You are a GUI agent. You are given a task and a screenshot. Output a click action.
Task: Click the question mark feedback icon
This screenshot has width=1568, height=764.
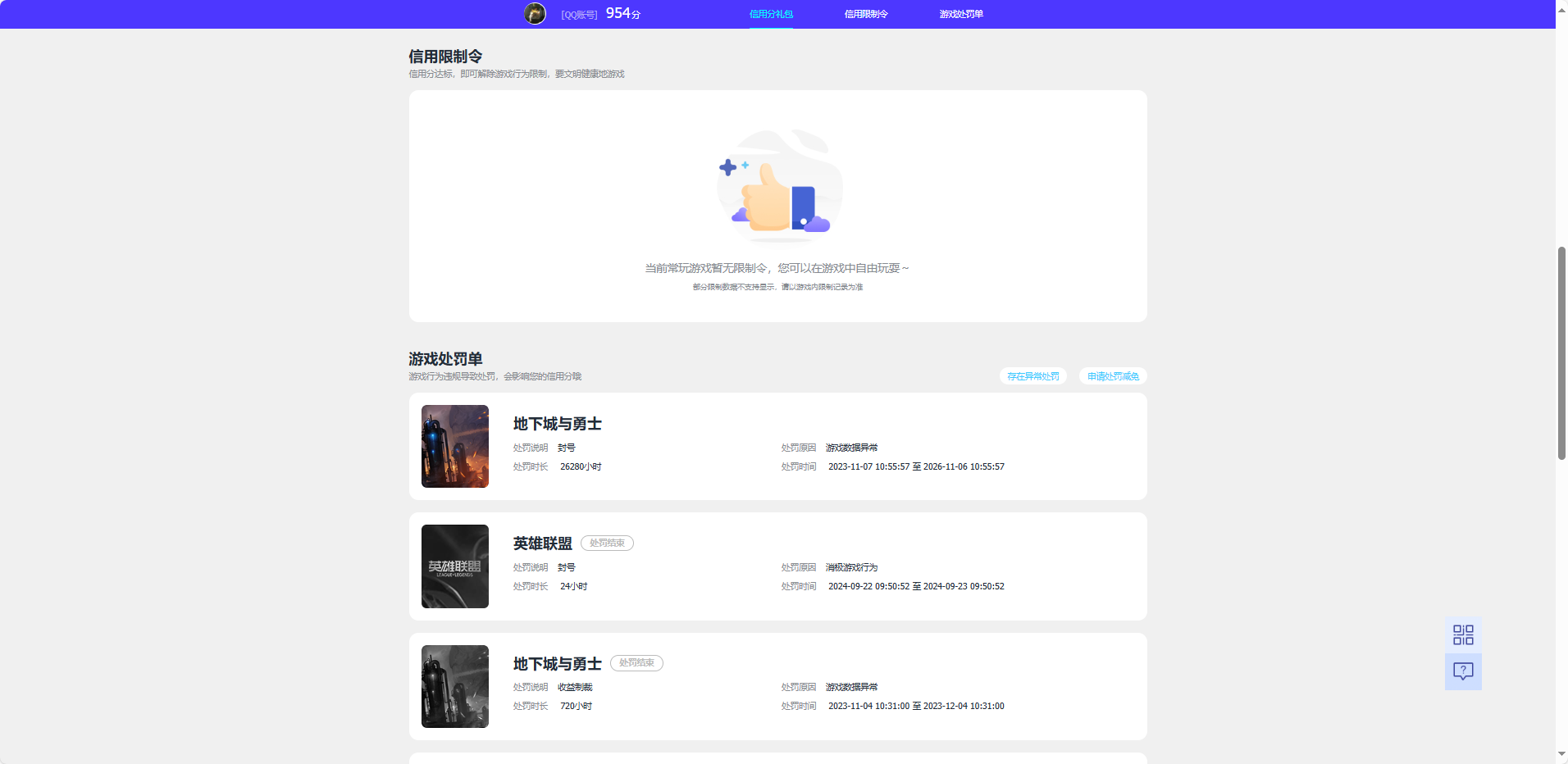[x=1463, y=671]
